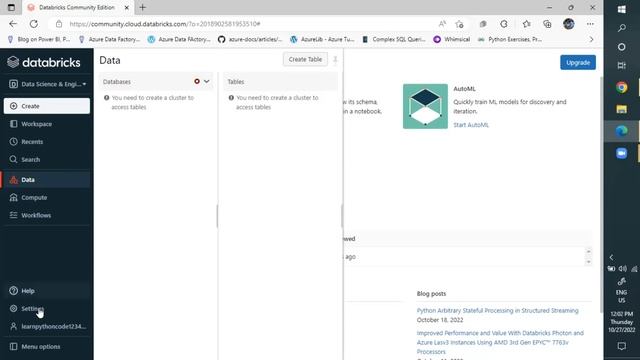This screenshot has height=360, width=640.
Task: Open Azure Data Factory bookmark
Action: [x=109, y=39]
